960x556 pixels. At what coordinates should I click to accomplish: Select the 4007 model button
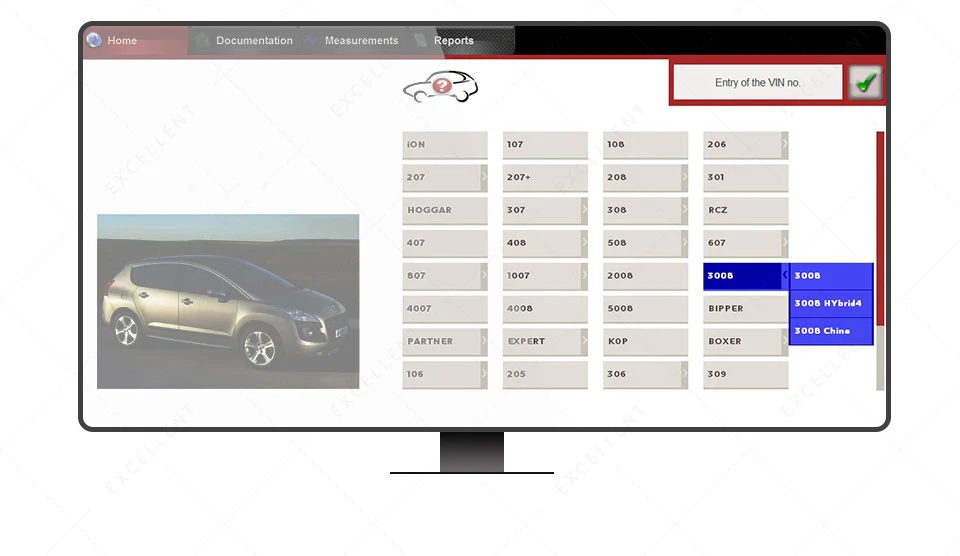(x=445, y=309)
